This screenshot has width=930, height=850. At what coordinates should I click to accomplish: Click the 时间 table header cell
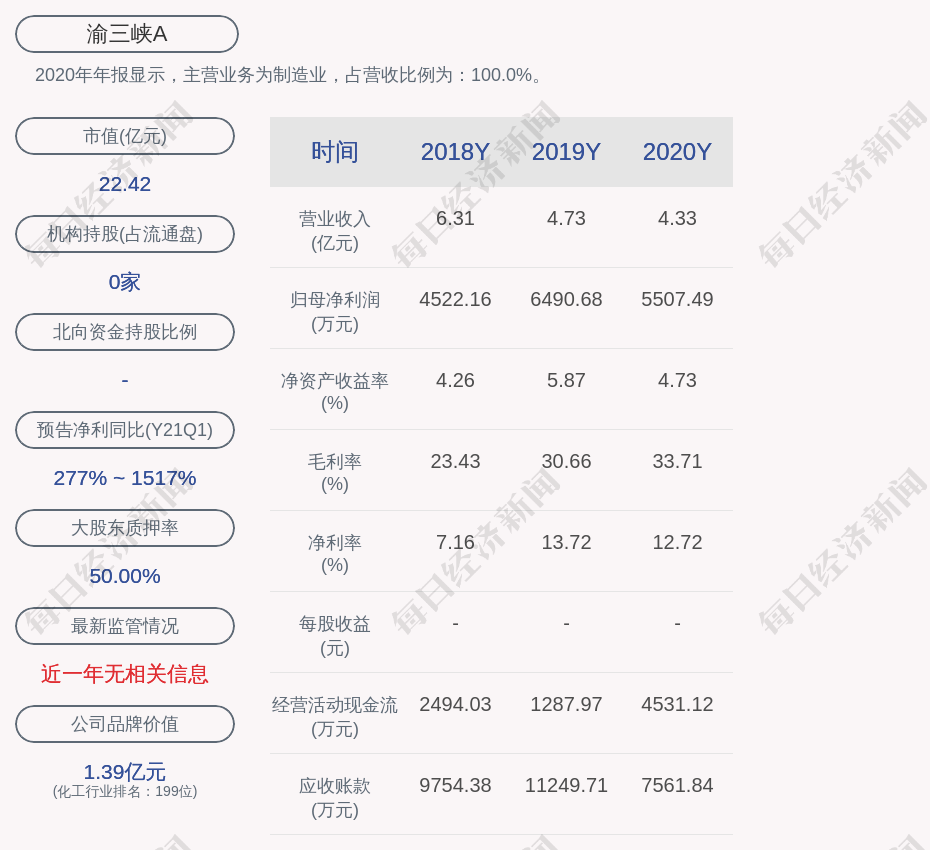tap(335, 152)
